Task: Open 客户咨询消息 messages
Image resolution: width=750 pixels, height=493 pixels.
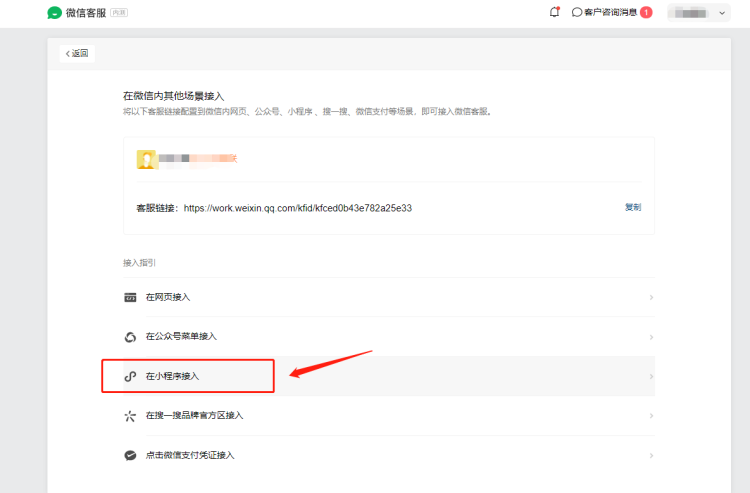Action: (x=610, y=12)
